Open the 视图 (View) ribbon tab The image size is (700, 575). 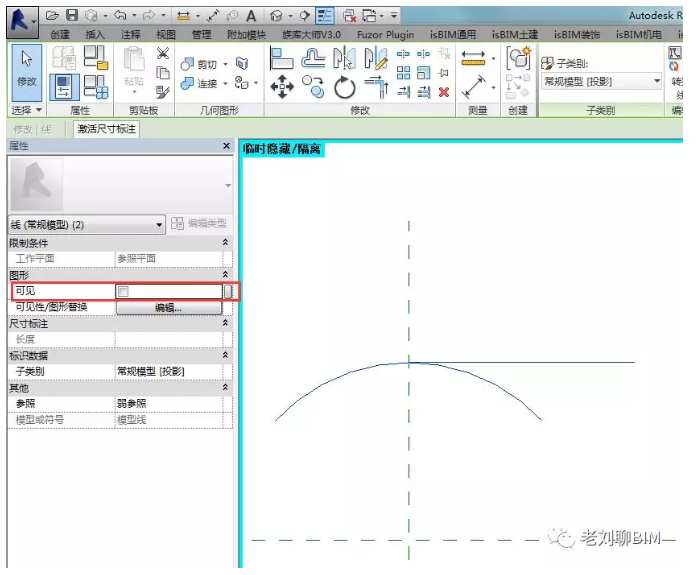[166, 34]
